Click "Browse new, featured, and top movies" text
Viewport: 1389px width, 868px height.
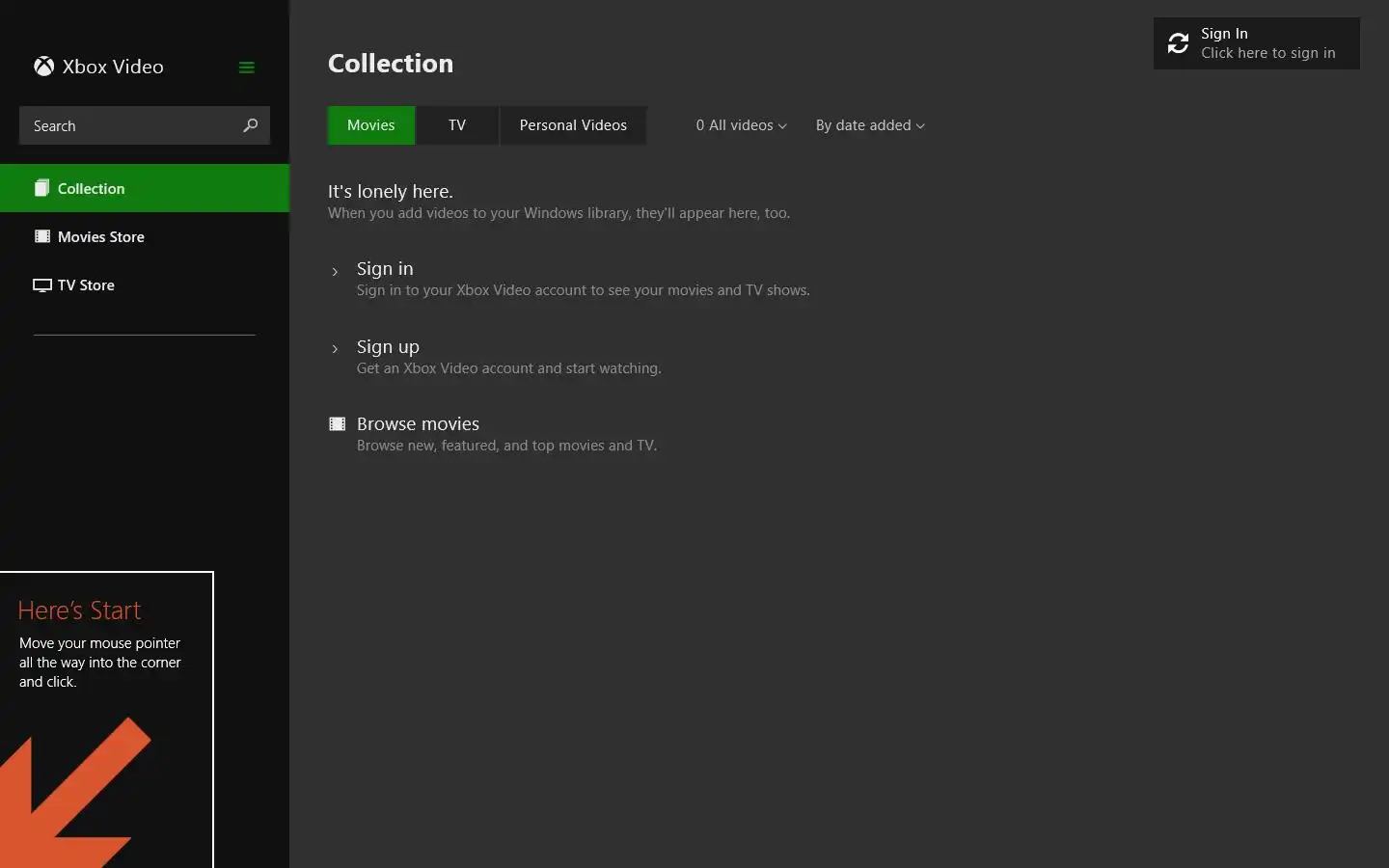coord(506,446)
